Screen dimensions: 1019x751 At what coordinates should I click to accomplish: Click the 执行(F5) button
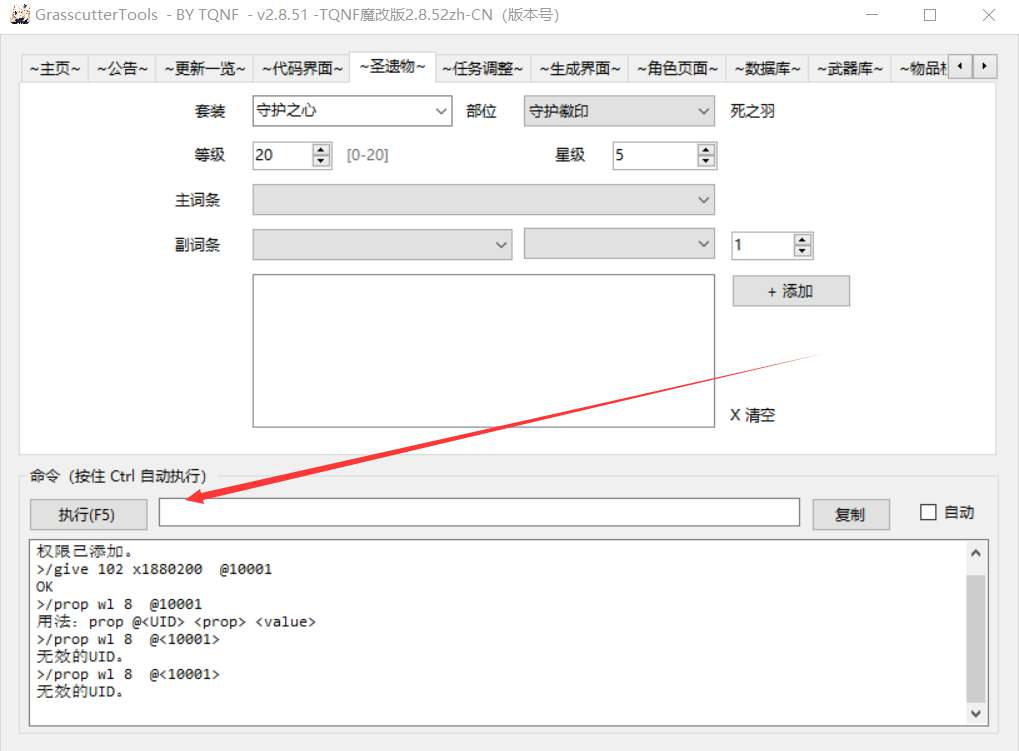click(x=88, y=515)
